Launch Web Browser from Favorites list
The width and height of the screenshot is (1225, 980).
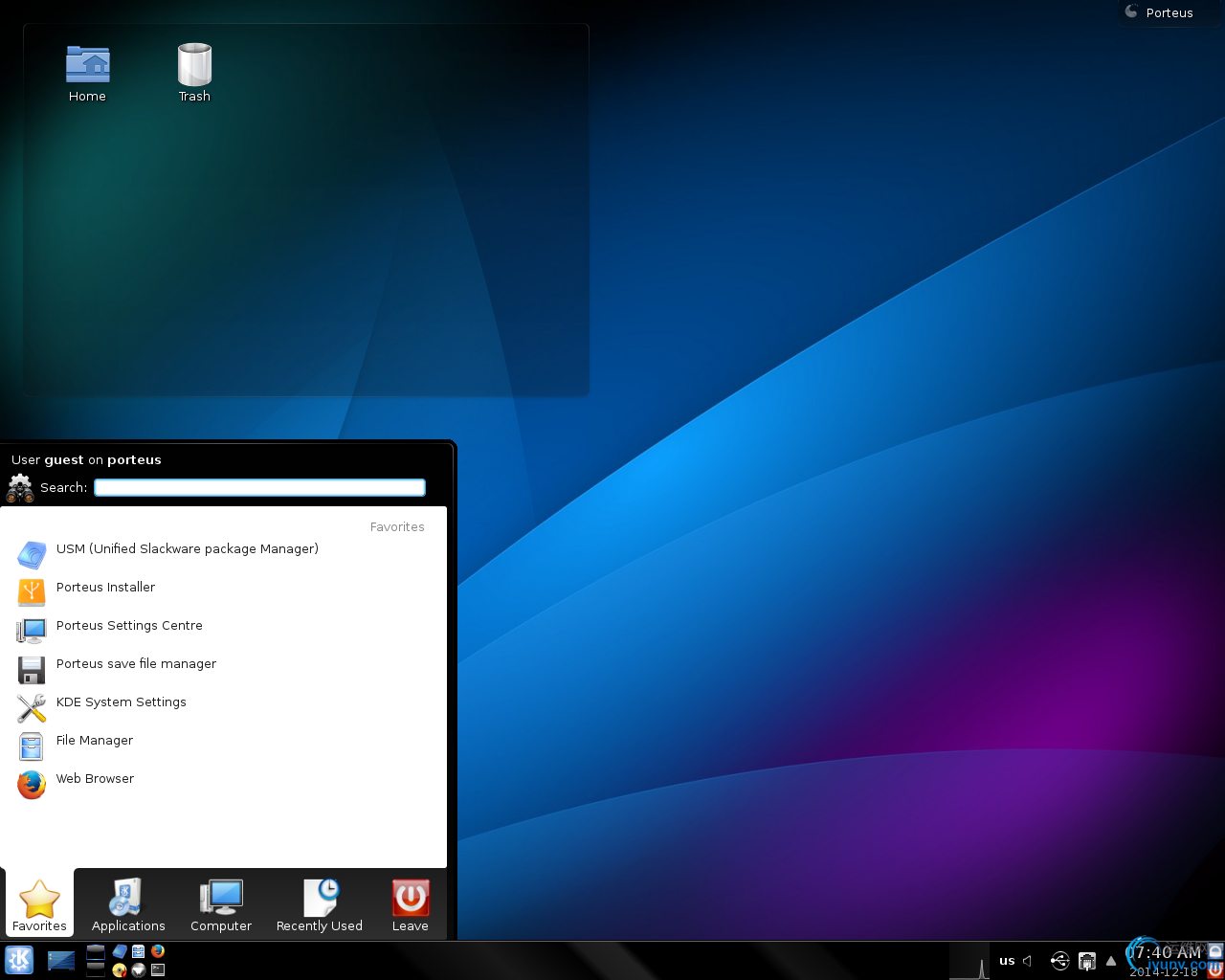pos(95,779)
